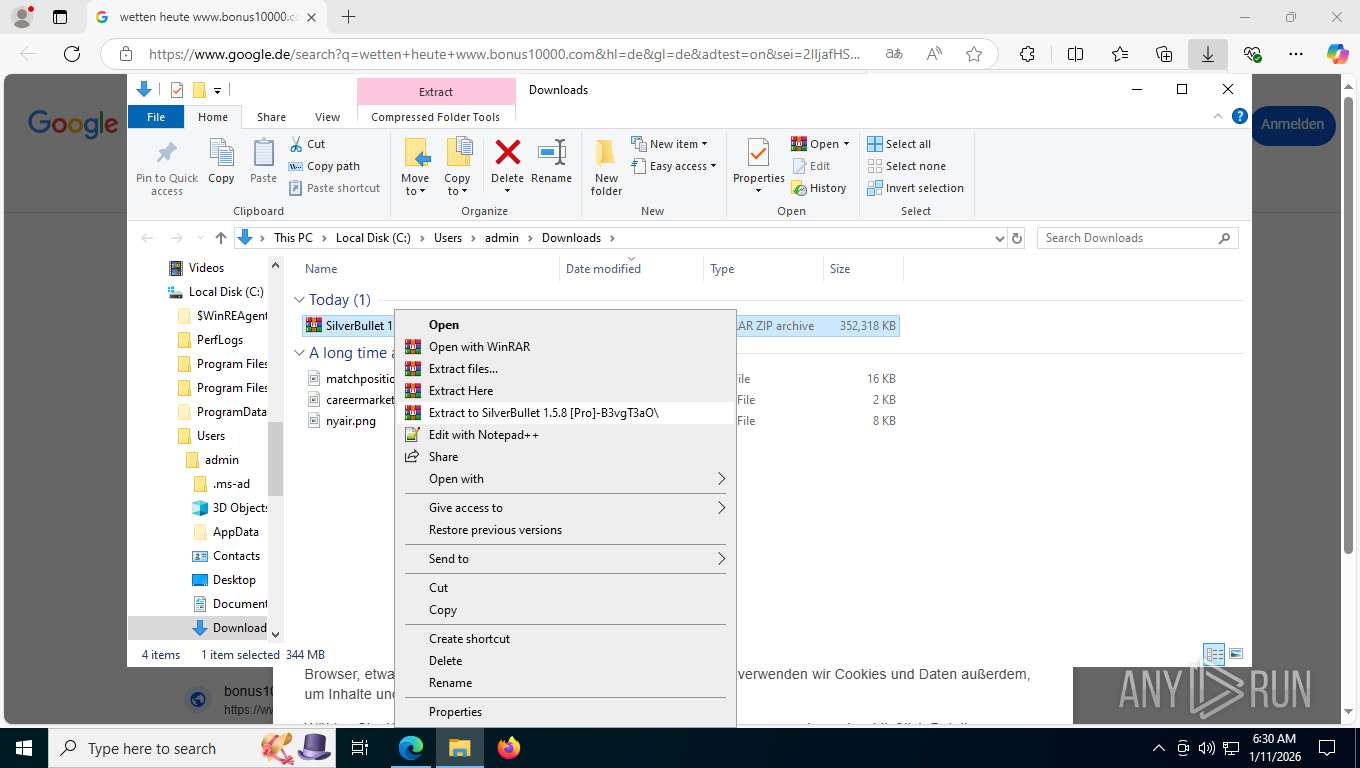Create a New folder from ribbon
This screenshot has width=1360, height=768.
(606, 167)
